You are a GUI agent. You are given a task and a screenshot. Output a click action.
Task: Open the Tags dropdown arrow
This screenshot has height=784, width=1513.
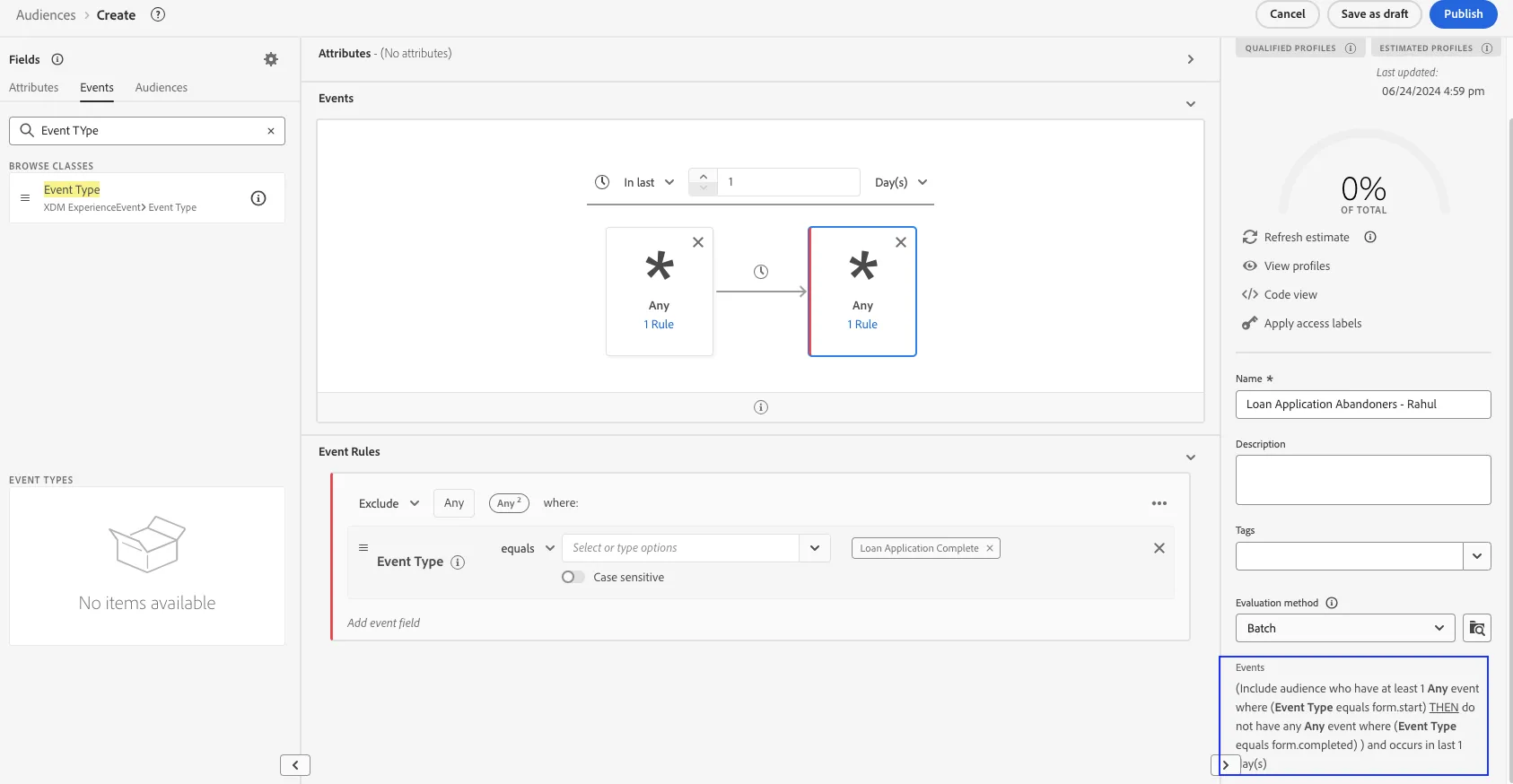click(x=1477, y=556)
